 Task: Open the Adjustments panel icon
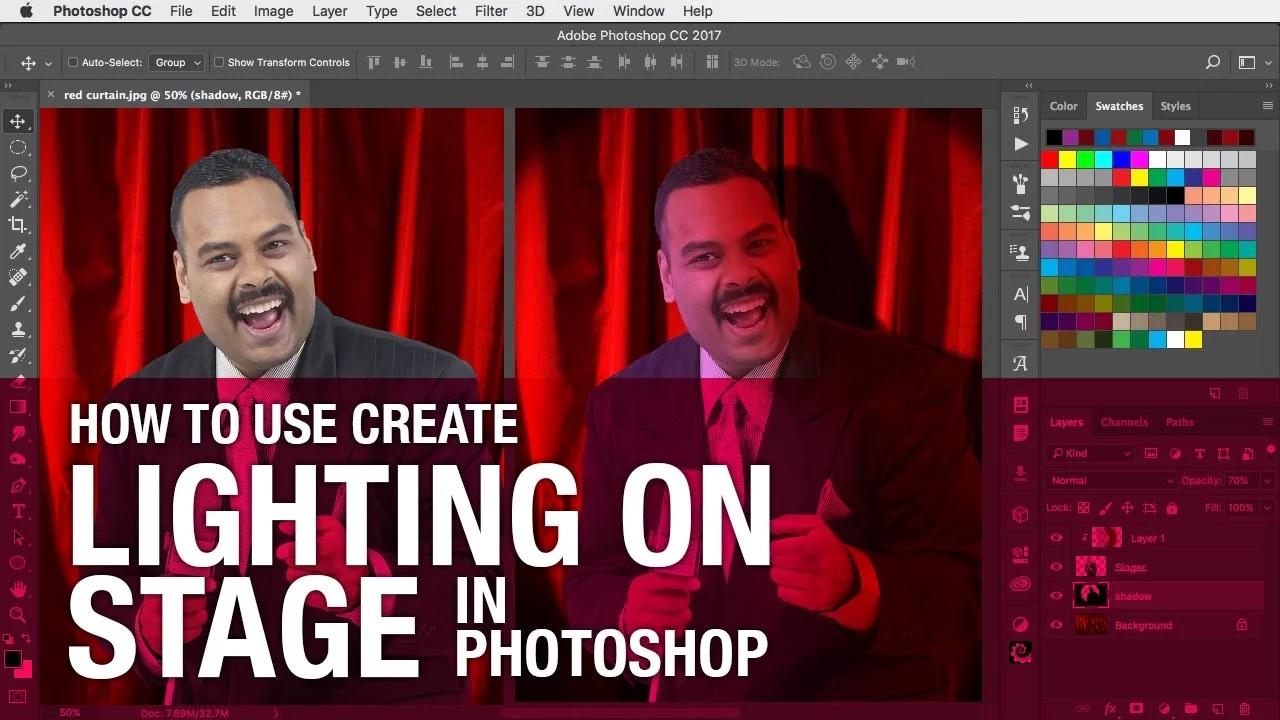point(1021,624)
